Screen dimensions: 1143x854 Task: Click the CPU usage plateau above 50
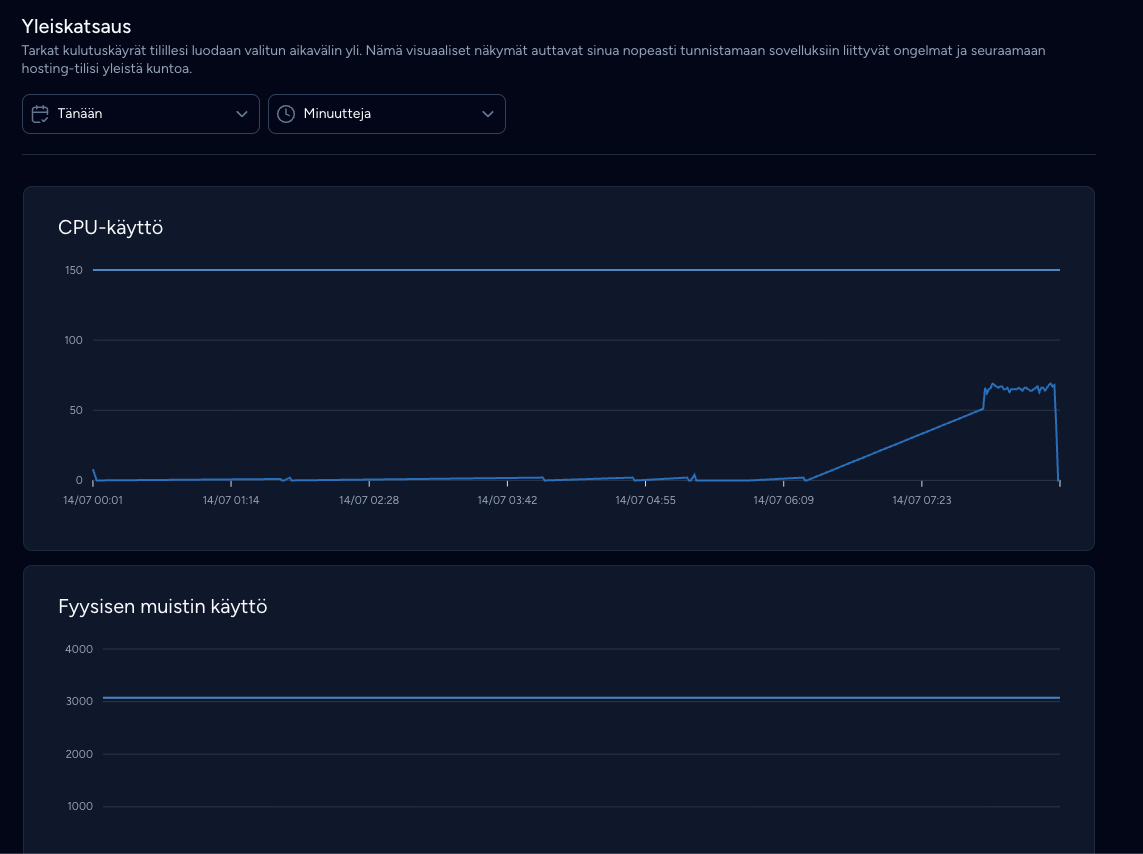1019,388
